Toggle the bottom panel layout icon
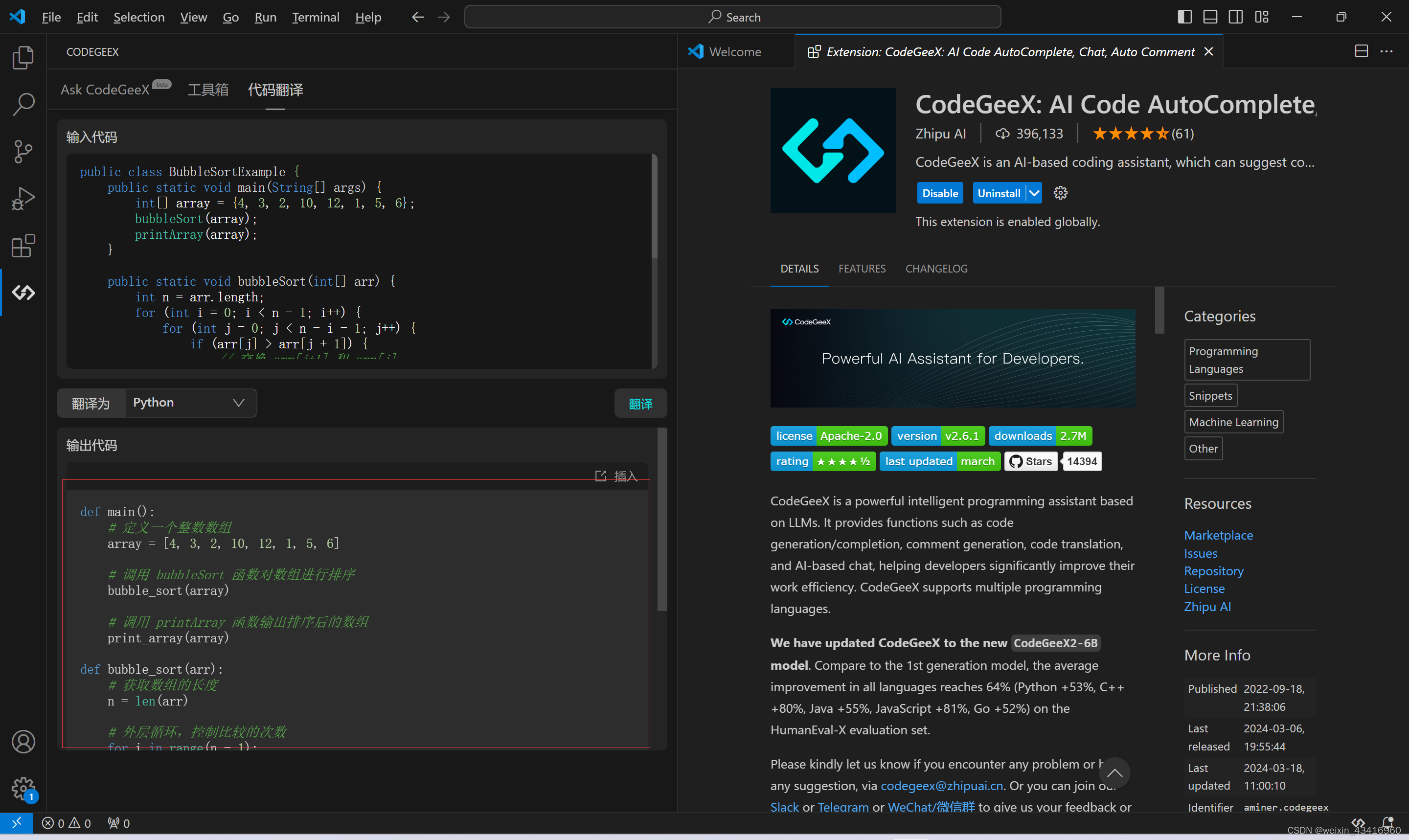The image size is (1409, 840). coord(1210,17)
